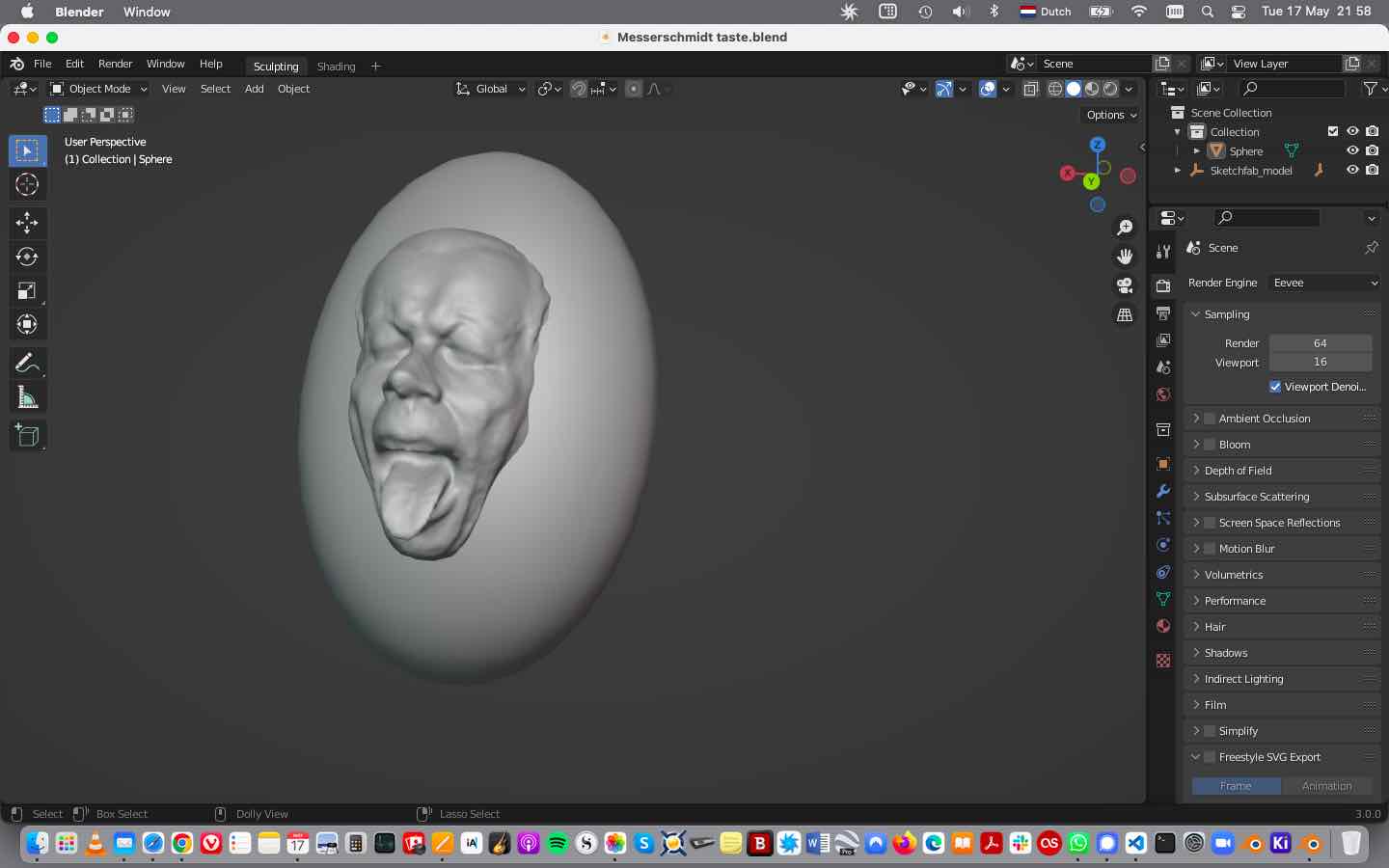Add a new workspace with plus
1389x868 pixels.
click(x=375, y=66)
